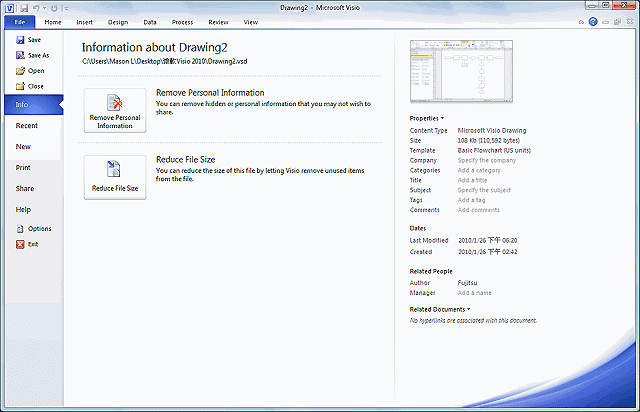Click Reduce File Size button
The height and width of the screenshot is (412, 640).
pyautogui.click(x=115, y=177)
